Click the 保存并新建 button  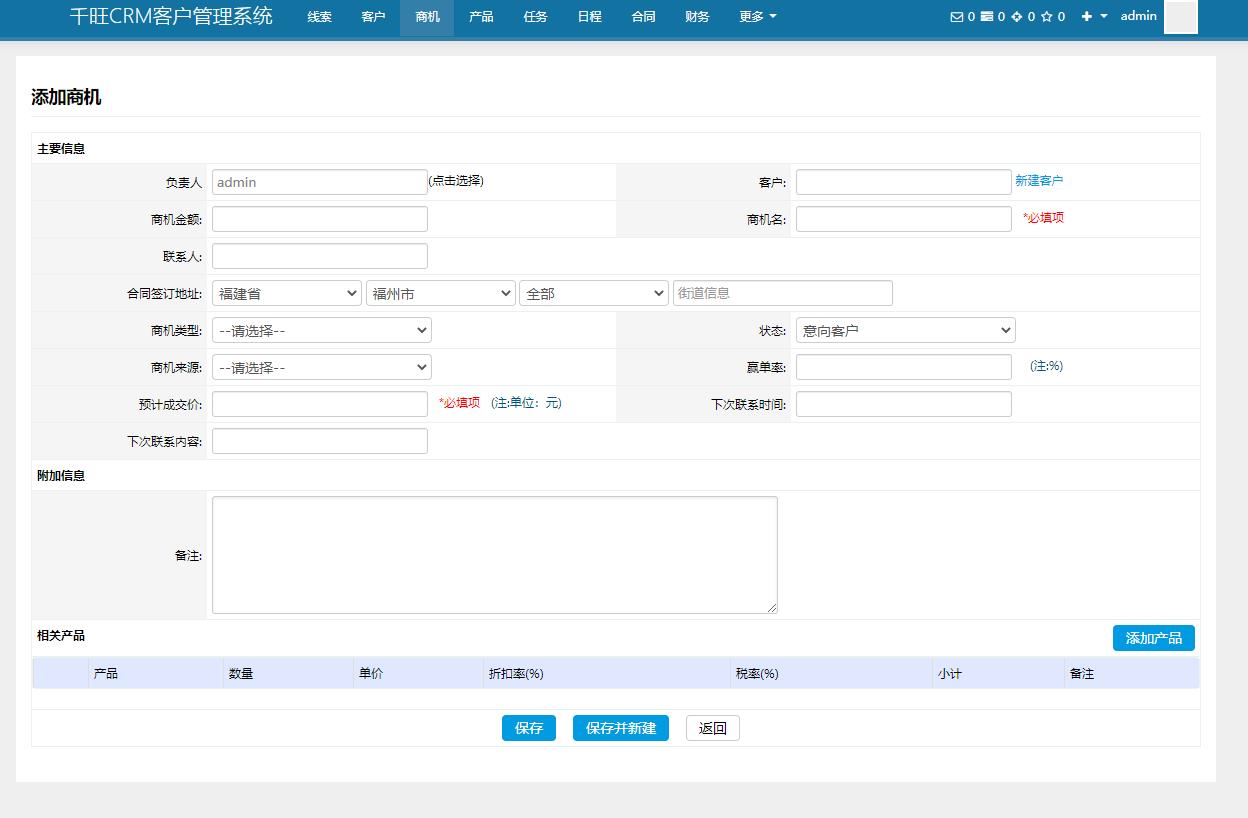pos(621,728)
